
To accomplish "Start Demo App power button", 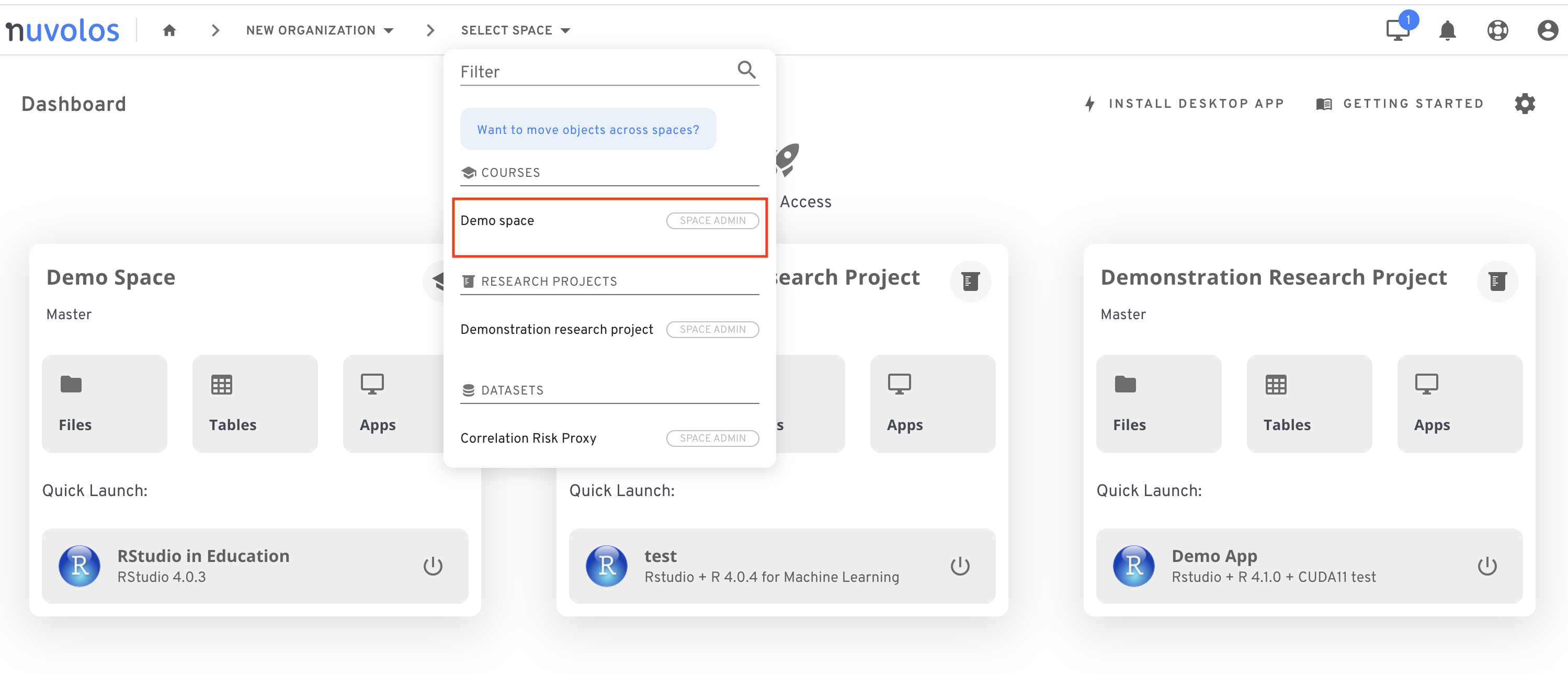I will click(1487, 566).
